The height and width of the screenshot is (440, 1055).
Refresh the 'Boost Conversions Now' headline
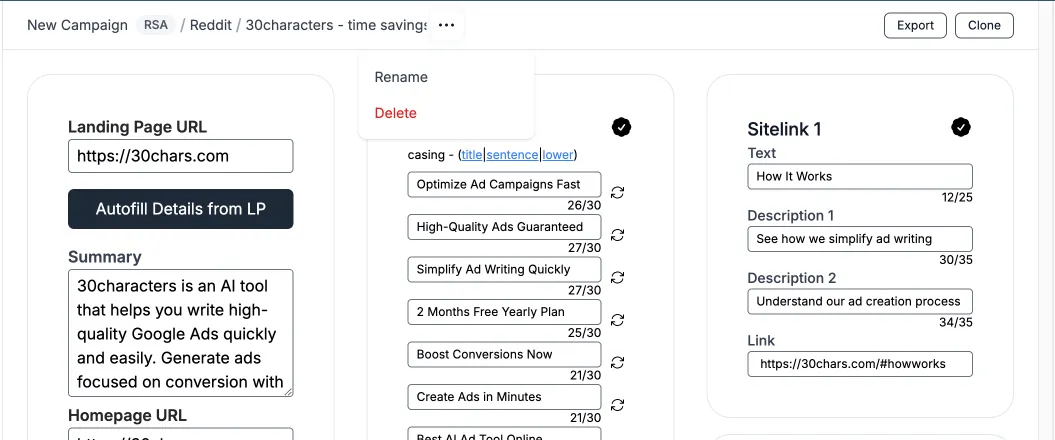617,362
